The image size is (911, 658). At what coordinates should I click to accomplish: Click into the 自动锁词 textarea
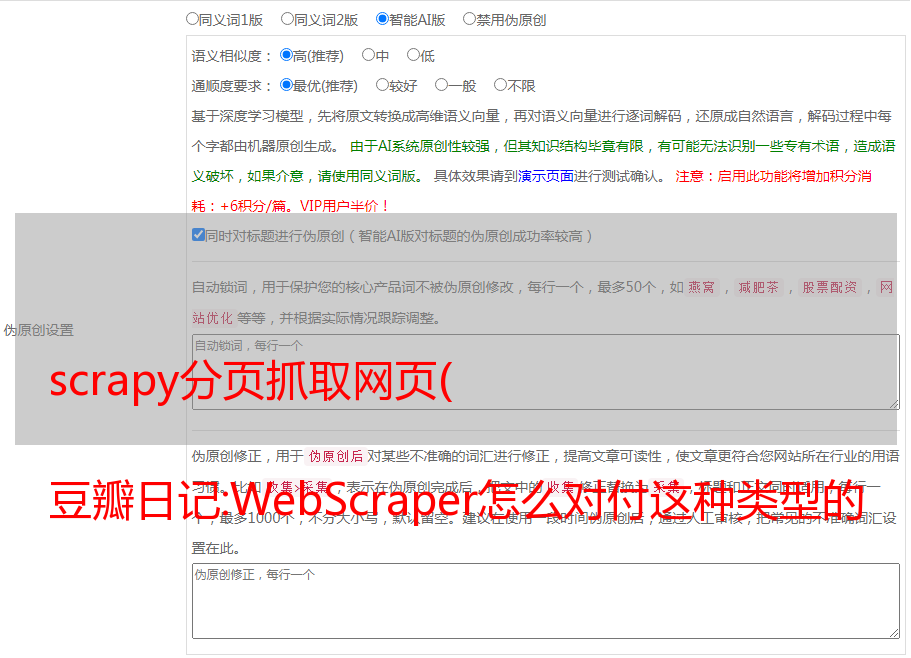click(546, 372)
